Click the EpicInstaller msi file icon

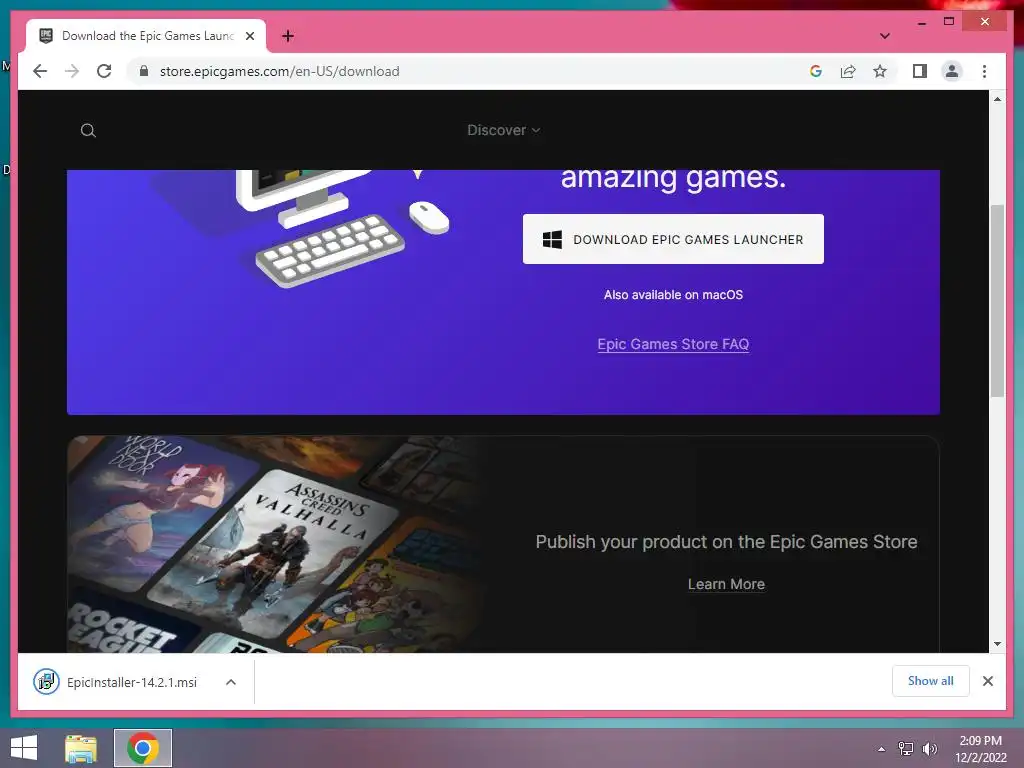point(46,682)
